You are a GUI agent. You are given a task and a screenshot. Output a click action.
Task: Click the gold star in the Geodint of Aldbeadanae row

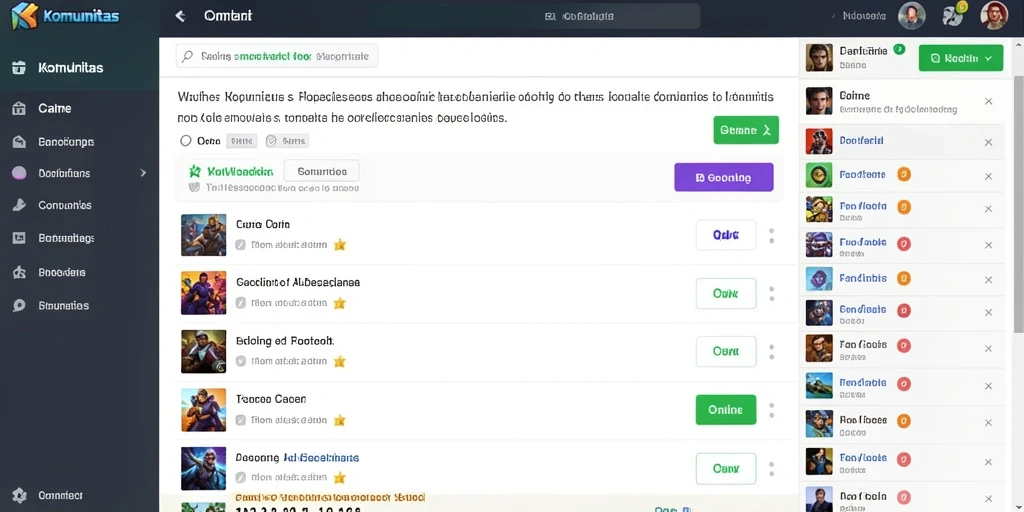[339, 303]
